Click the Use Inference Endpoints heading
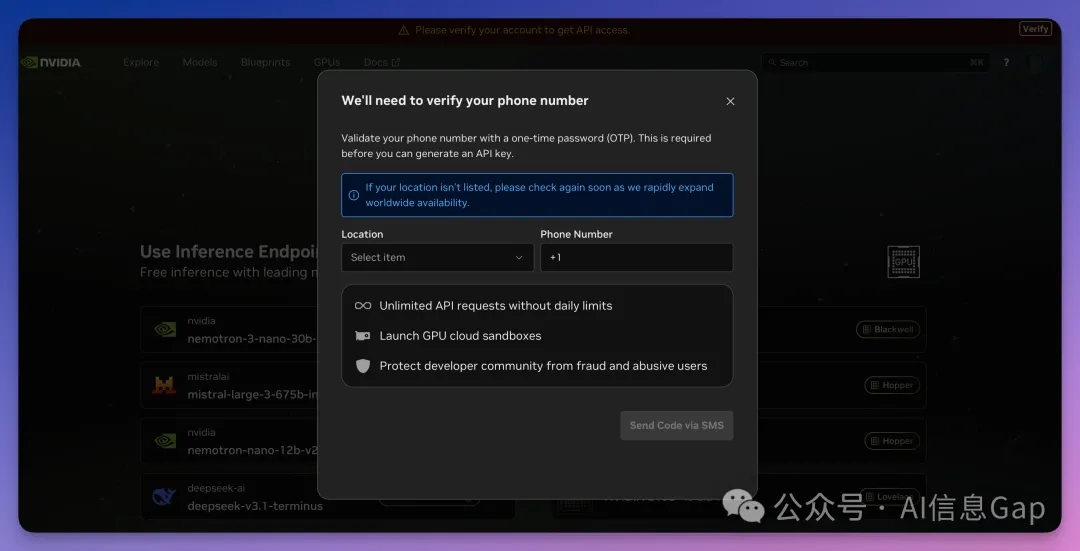 [x=229, y=251]
